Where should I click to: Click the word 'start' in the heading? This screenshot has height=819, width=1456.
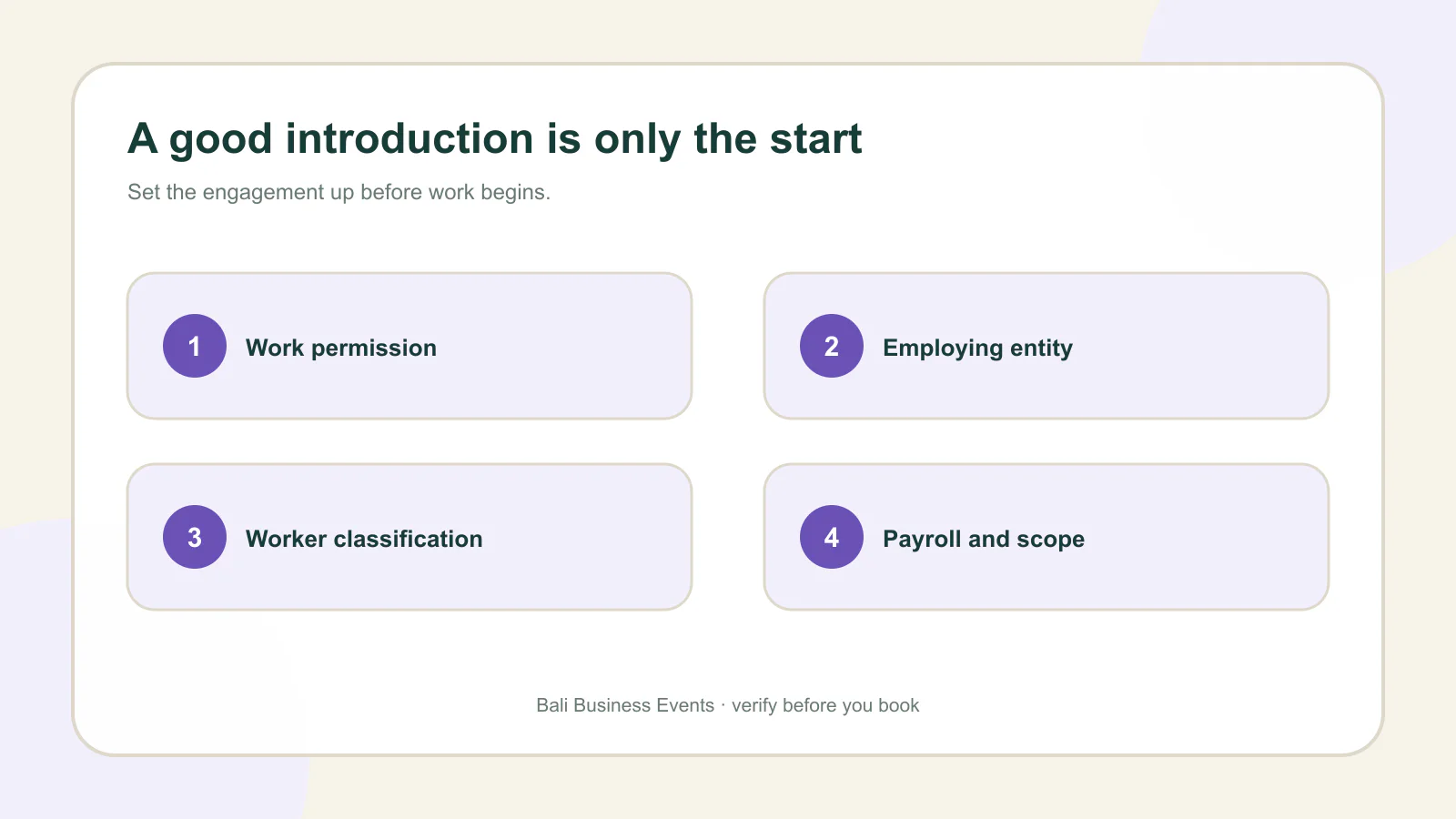pos(815,141)
